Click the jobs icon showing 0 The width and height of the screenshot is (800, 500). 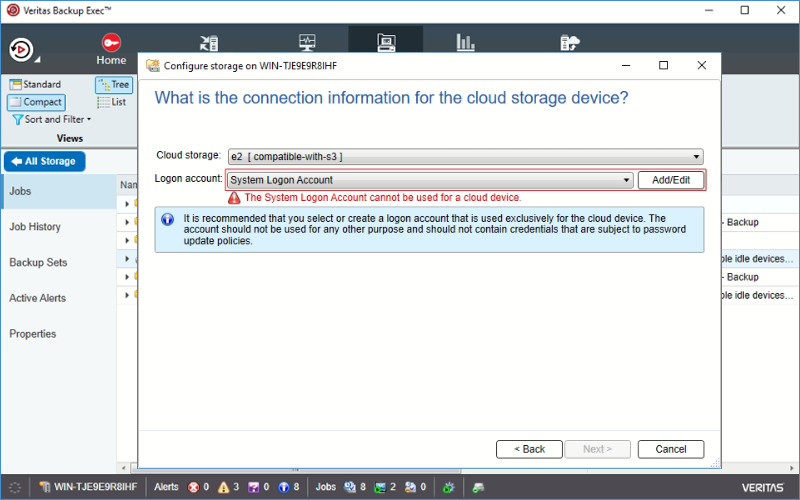(x=410, y=487)
